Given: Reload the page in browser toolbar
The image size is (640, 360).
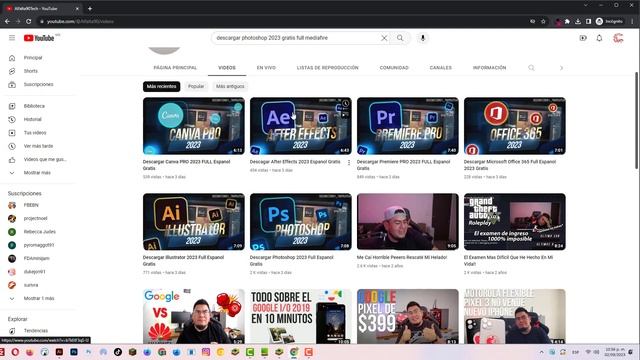Looking at the screenshot, I should [x=29, y=21].
